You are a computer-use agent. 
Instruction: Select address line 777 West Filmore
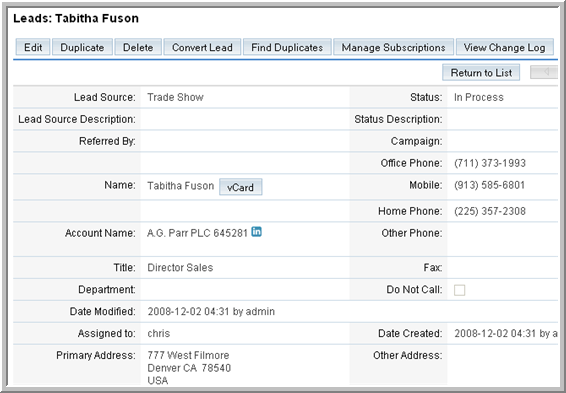(x=188, y=355)
